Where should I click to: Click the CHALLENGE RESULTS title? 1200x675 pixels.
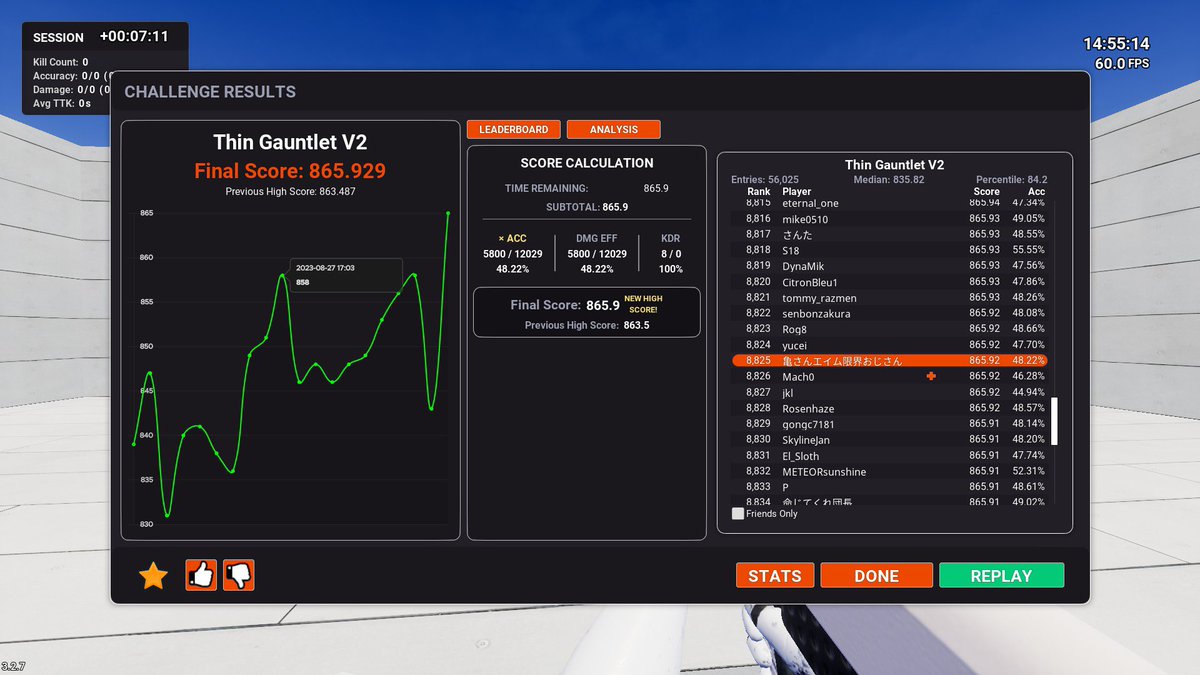point(210,92)
